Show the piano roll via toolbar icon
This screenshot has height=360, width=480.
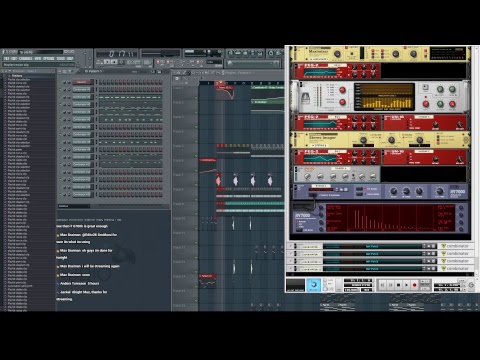click(x=245, y=53)
